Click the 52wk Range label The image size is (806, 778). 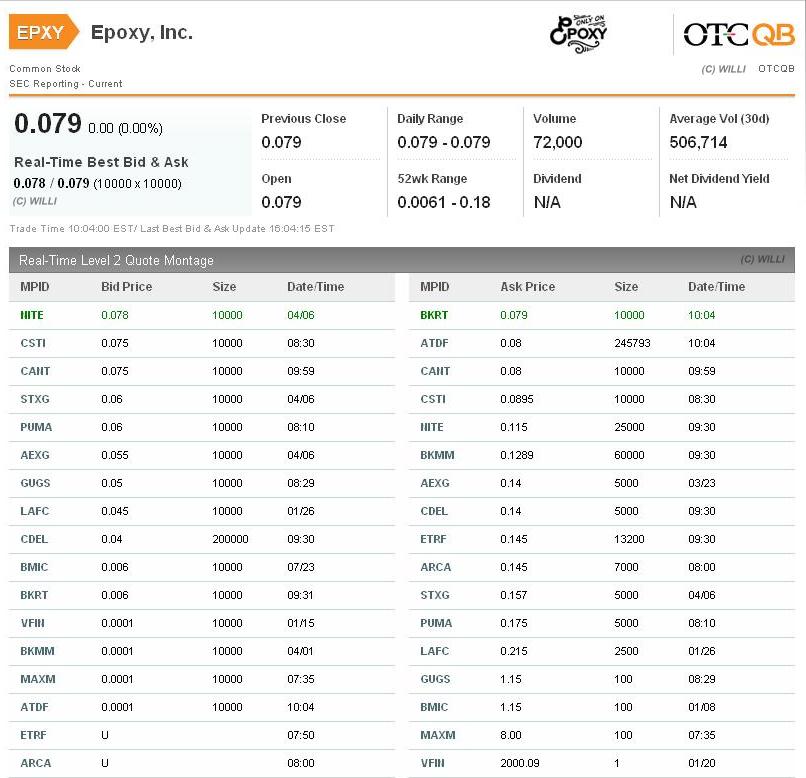coord(432,179)
